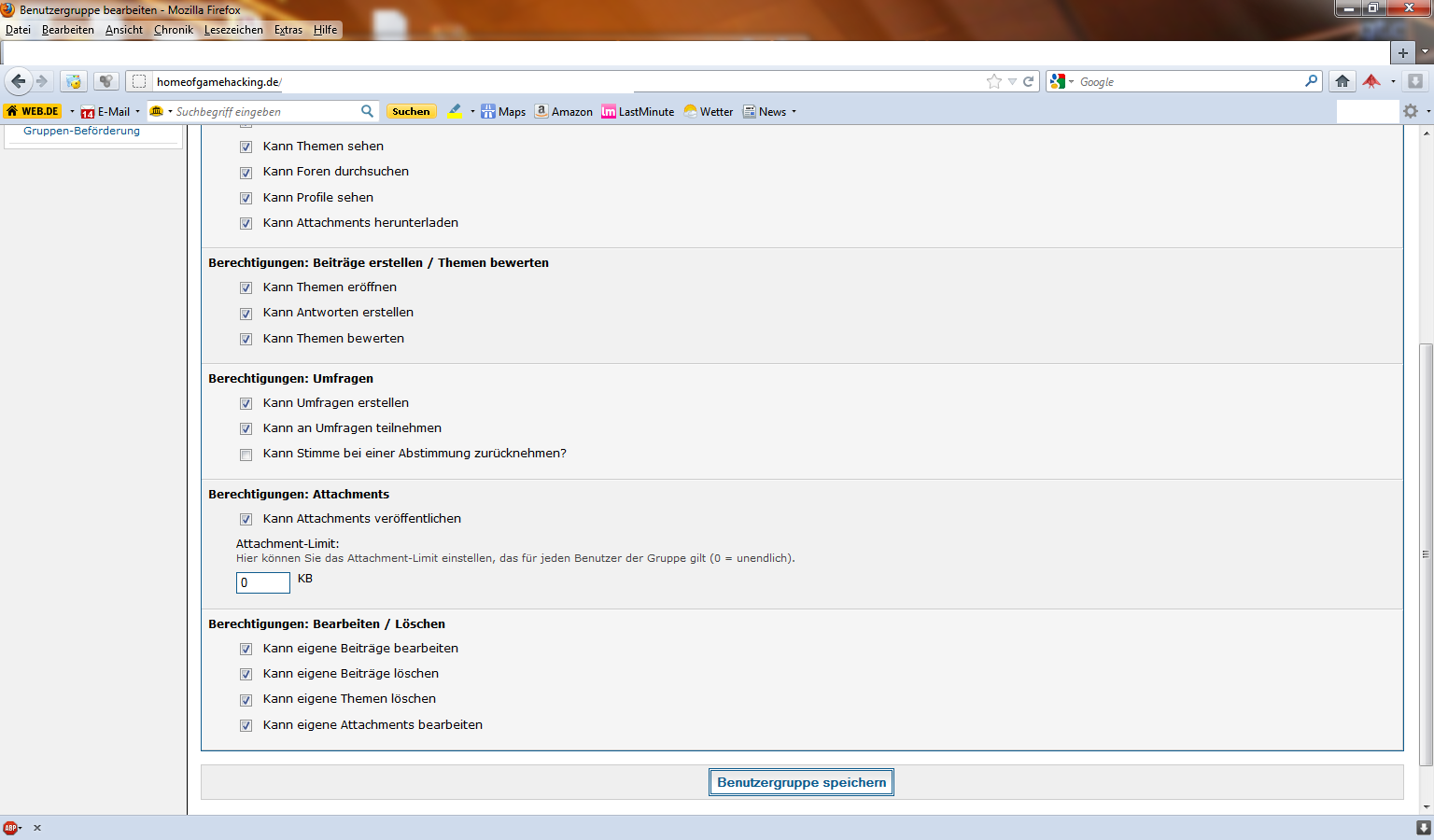Toggle 'Kann eigene Themen löschen' checkbox
The width and height of the screenshot is (1434, 840).
click(246, 700)
